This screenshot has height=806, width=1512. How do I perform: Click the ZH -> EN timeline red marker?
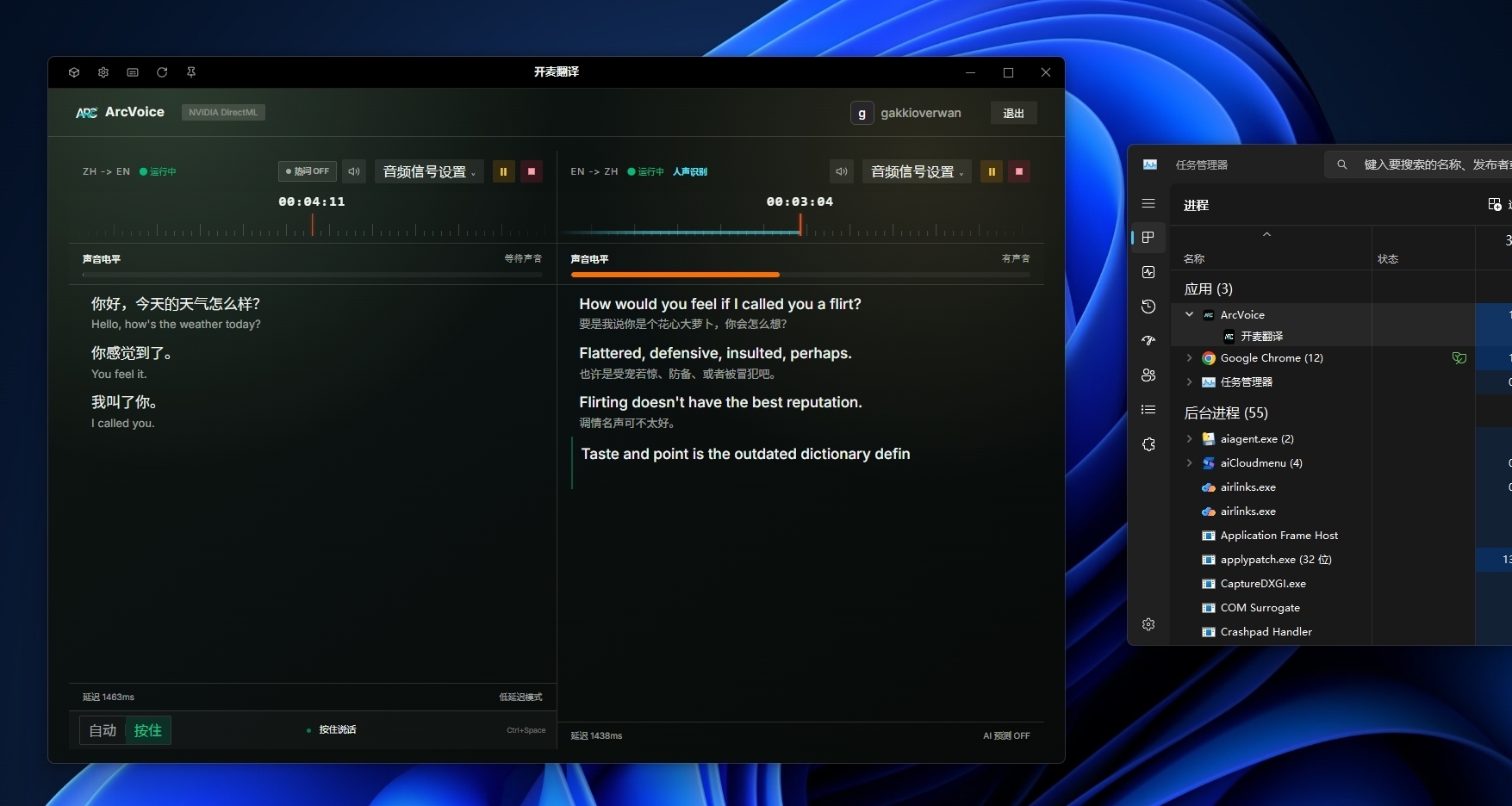(x=313, y=225)
